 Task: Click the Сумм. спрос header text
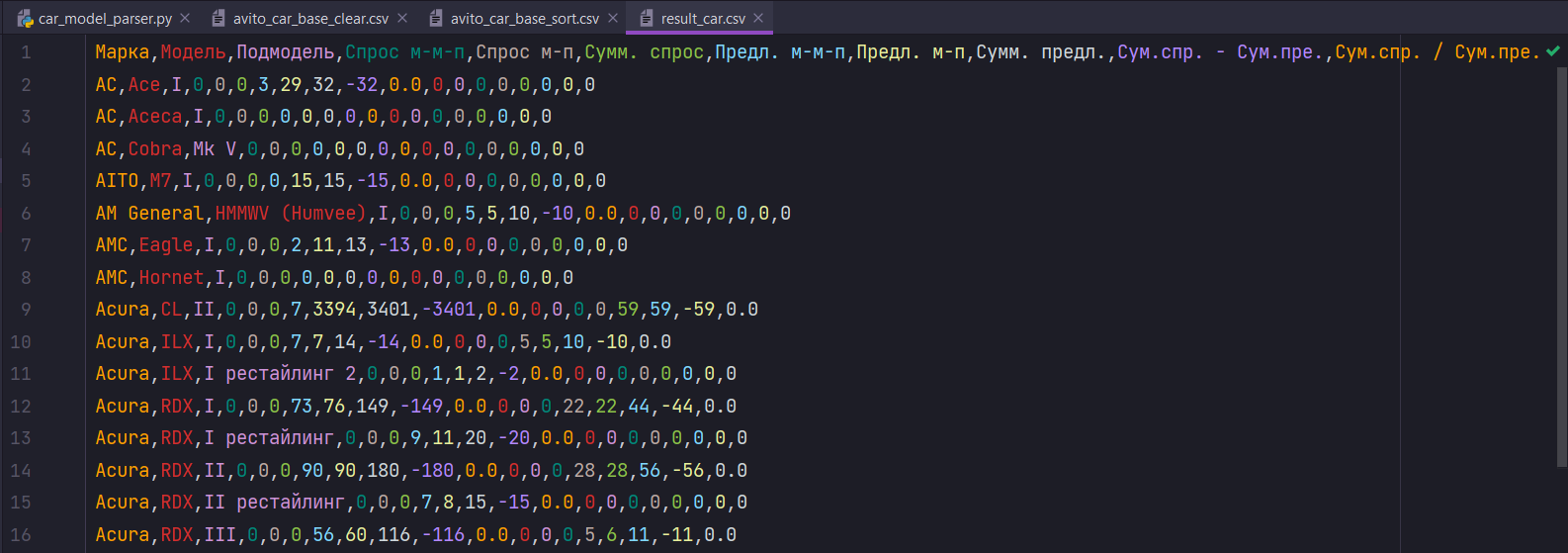click(x=644, y=52)
